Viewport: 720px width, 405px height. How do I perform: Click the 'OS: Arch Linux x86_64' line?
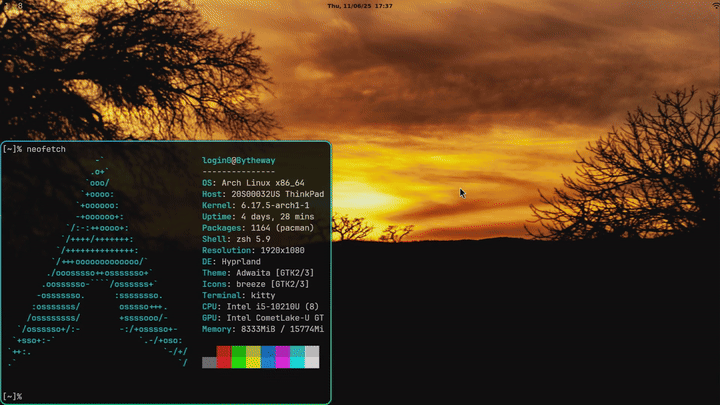(253, 183)
